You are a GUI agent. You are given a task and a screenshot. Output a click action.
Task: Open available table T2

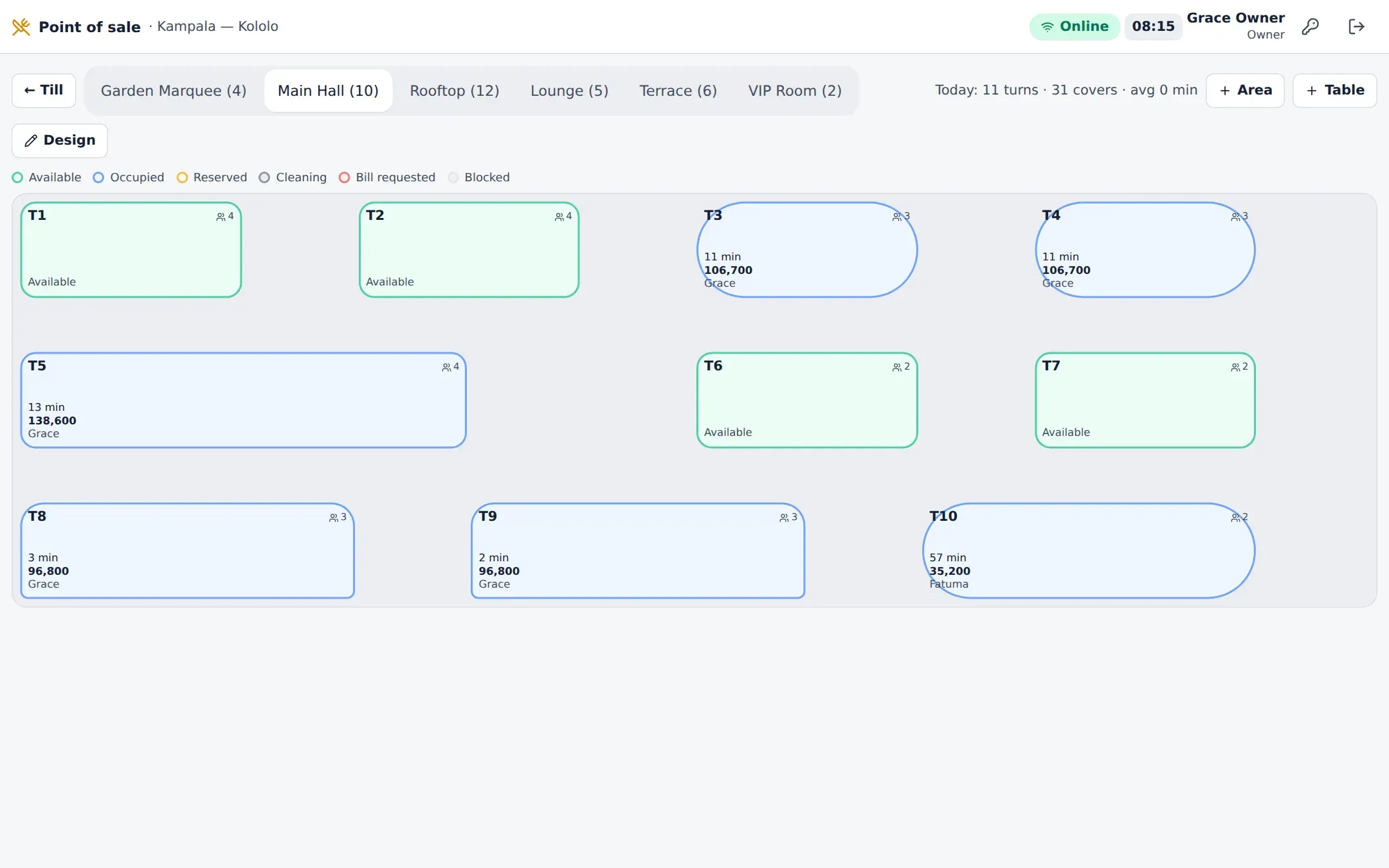point(469,250)
